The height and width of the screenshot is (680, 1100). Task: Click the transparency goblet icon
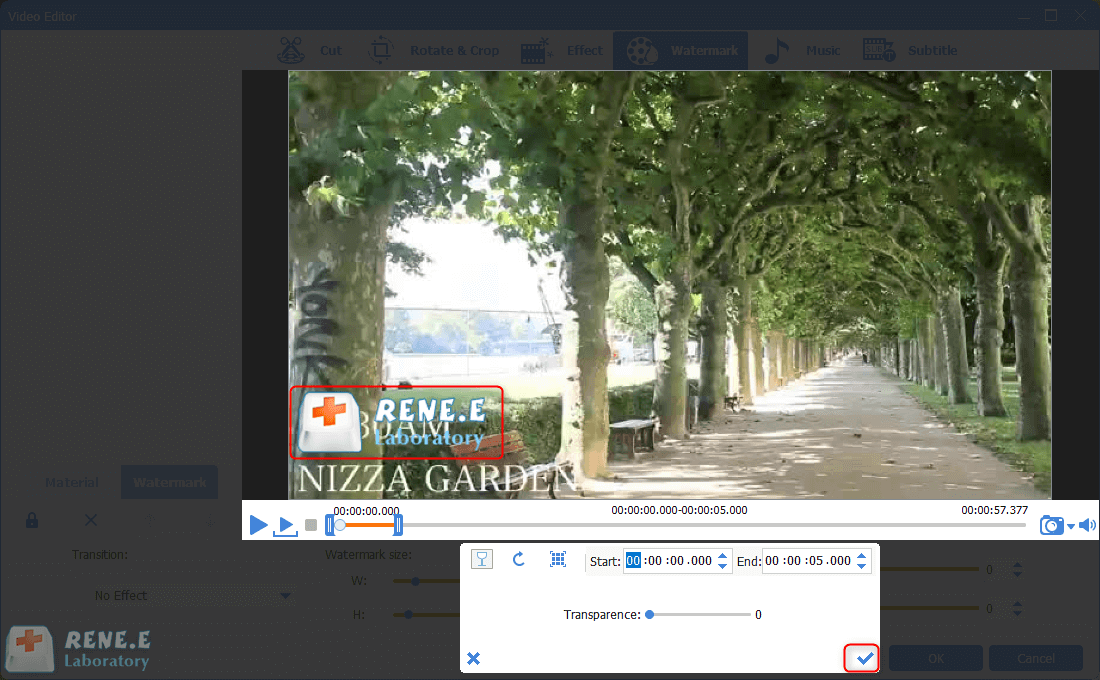point(482,560)
